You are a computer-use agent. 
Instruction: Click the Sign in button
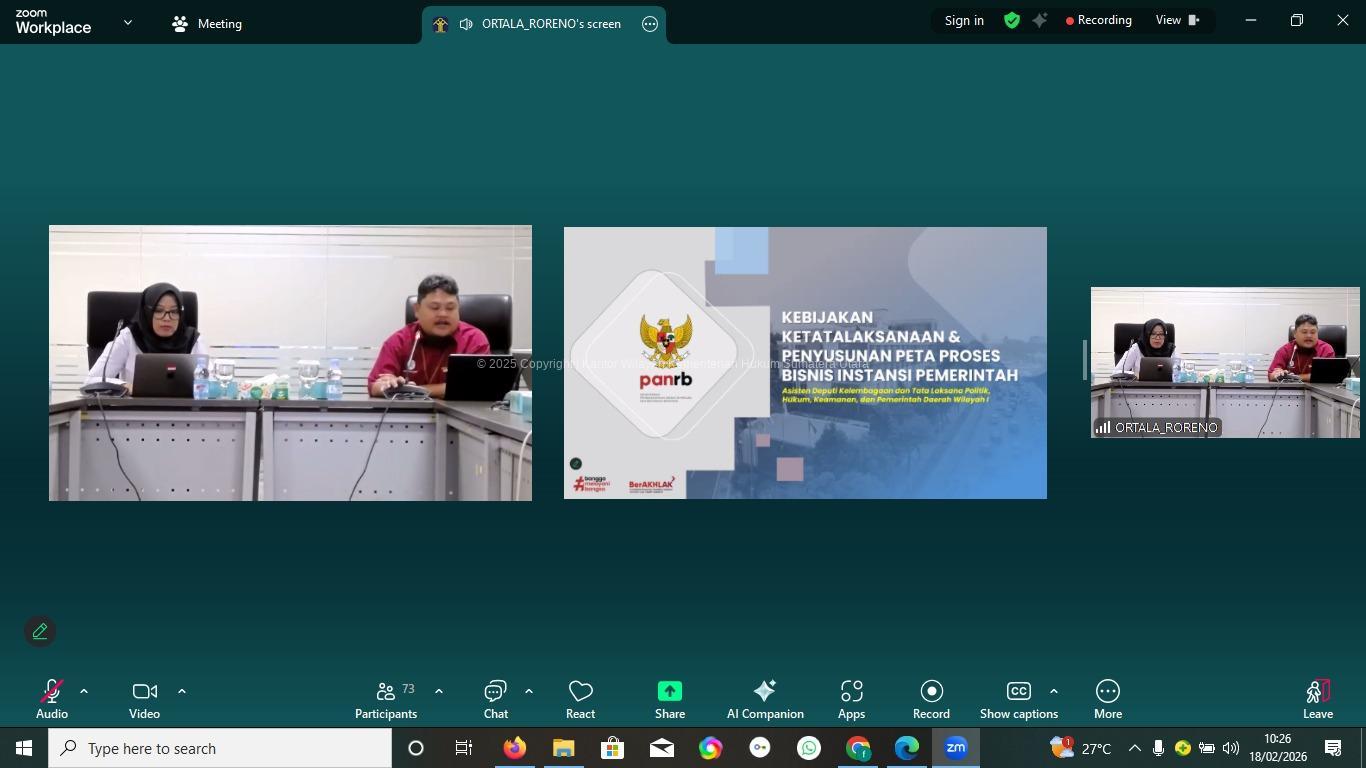click(x=964, y=21)
